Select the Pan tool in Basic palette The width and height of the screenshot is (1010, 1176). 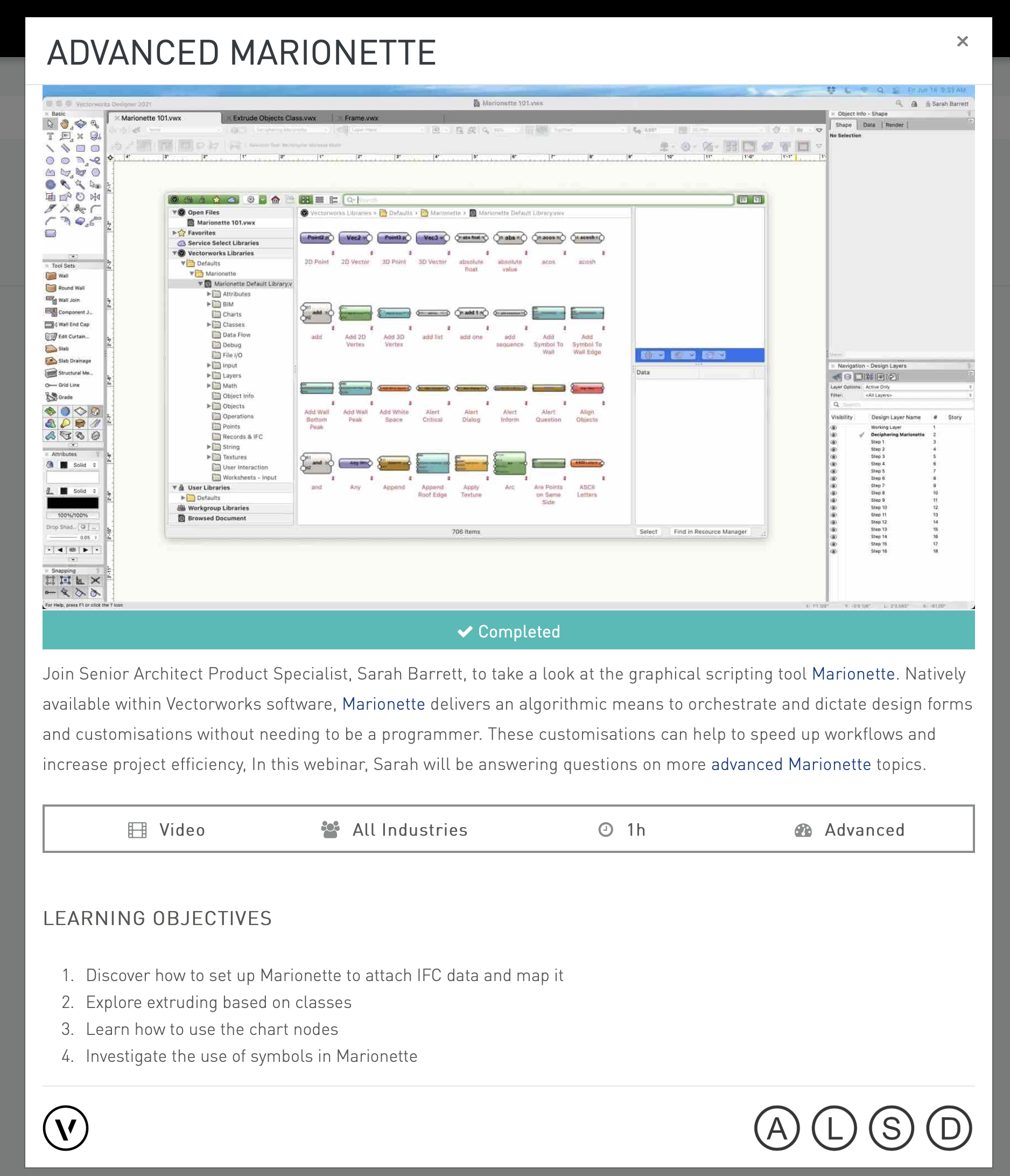(65, 125)
